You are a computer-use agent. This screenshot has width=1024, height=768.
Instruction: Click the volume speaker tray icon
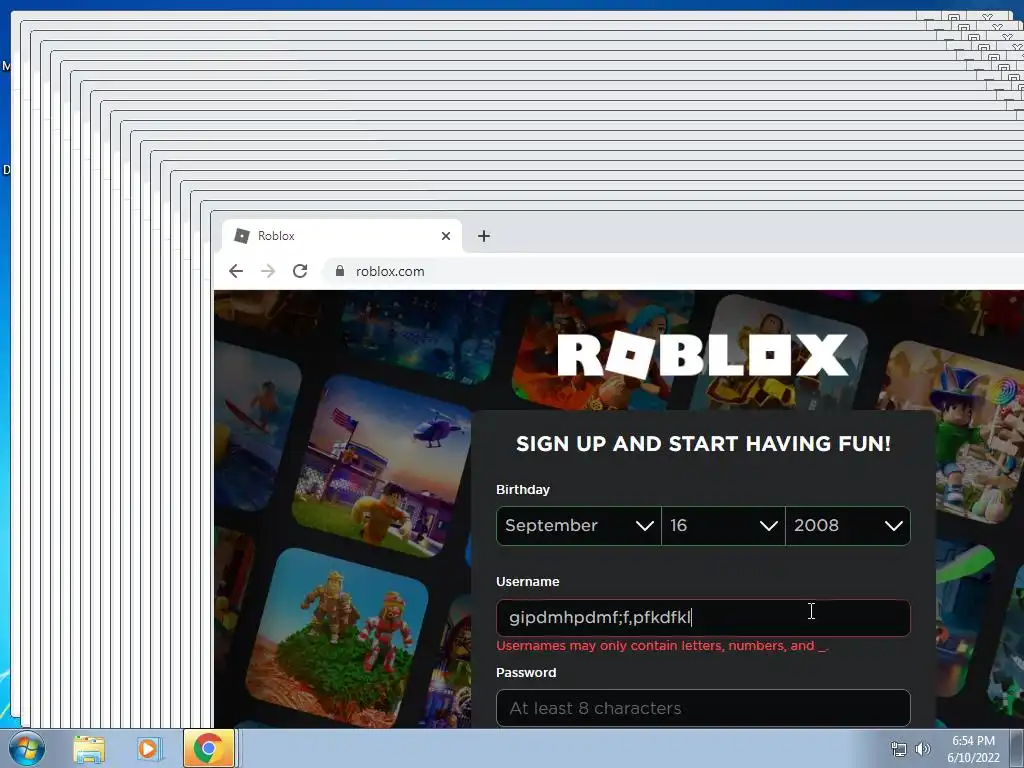point(923,749)
